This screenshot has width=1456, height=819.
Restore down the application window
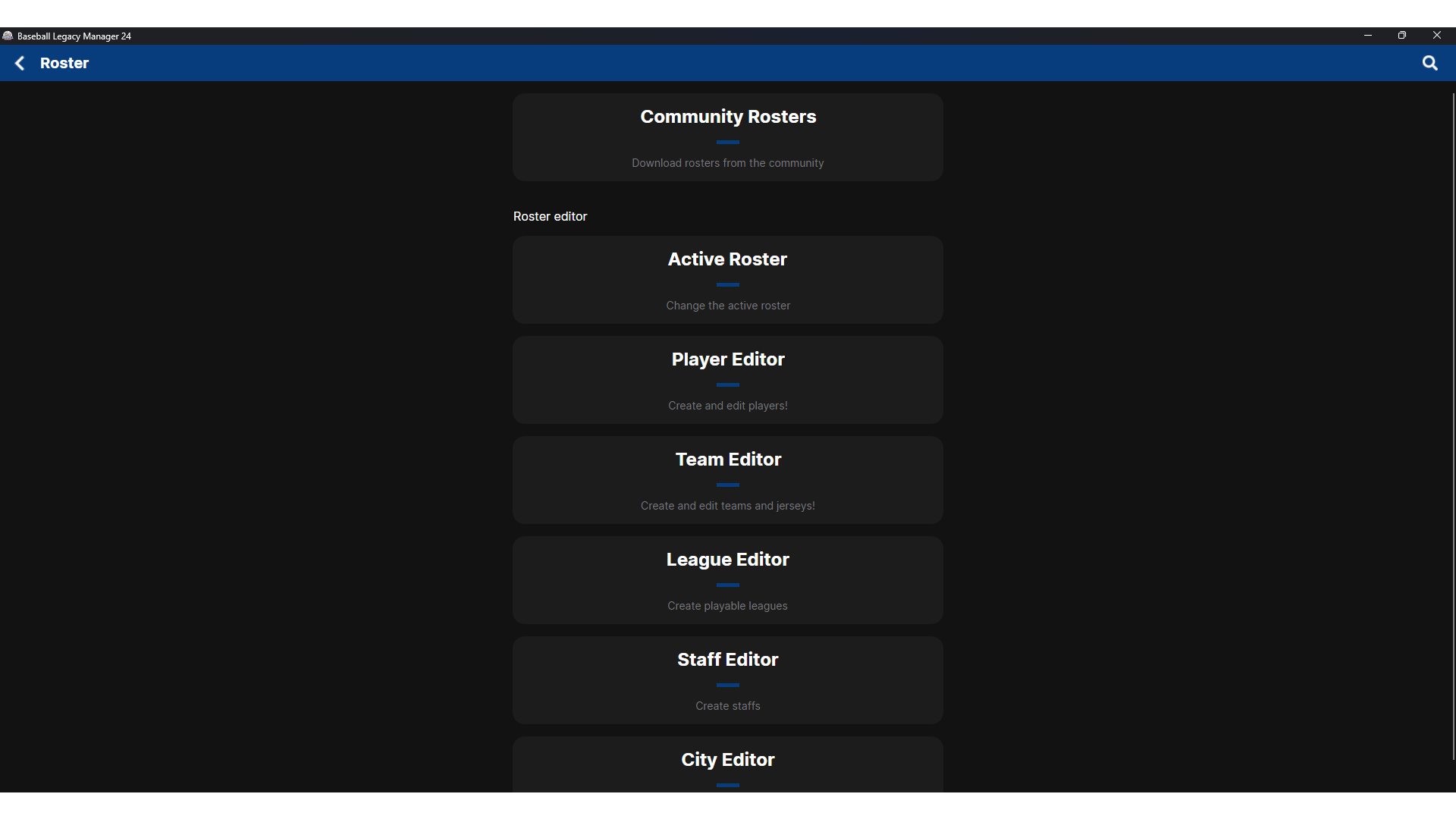[x=1402, y=36]
